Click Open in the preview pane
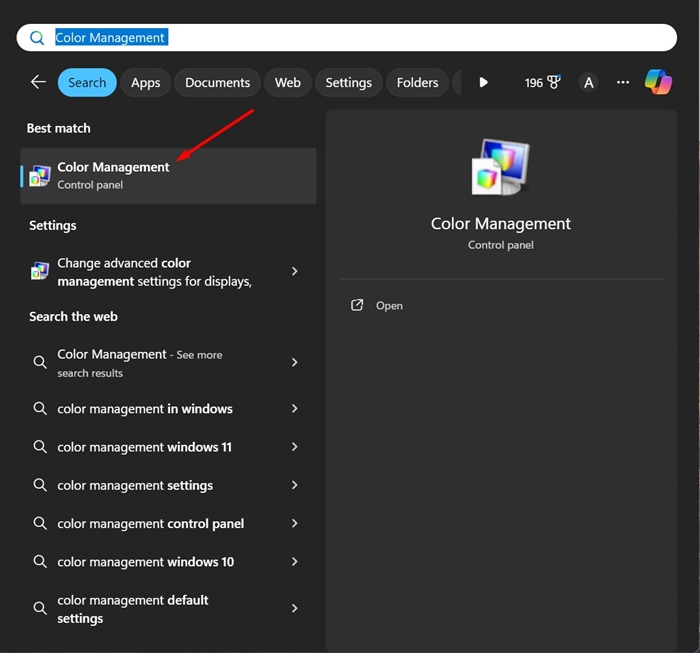This screenshot has height=653, width=700. click(389, 306)
